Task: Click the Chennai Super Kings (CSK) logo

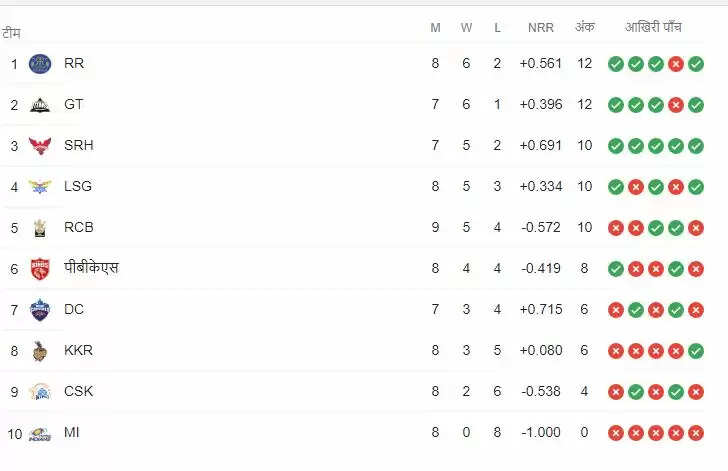Action: [40, 392]
